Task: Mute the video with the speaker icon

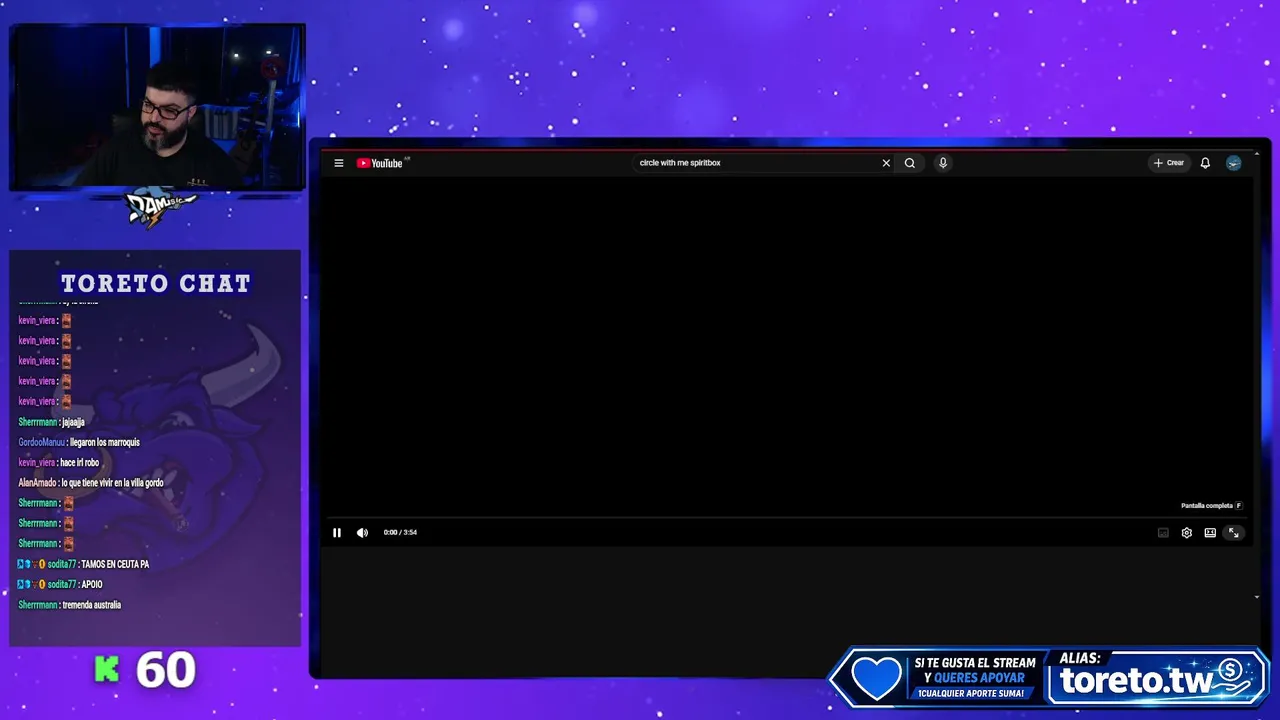Action: pos(362,533)
